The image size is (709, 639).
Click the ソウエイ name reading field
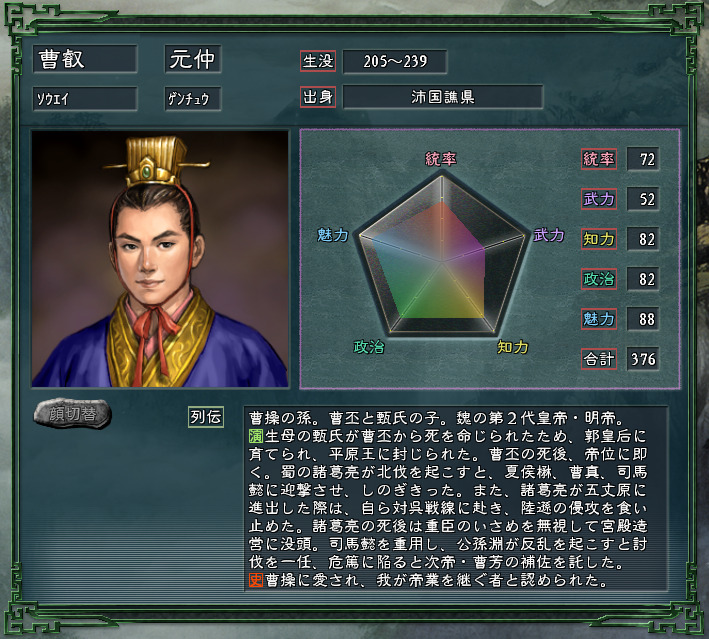pyautogui.click(x=85, y=99)
